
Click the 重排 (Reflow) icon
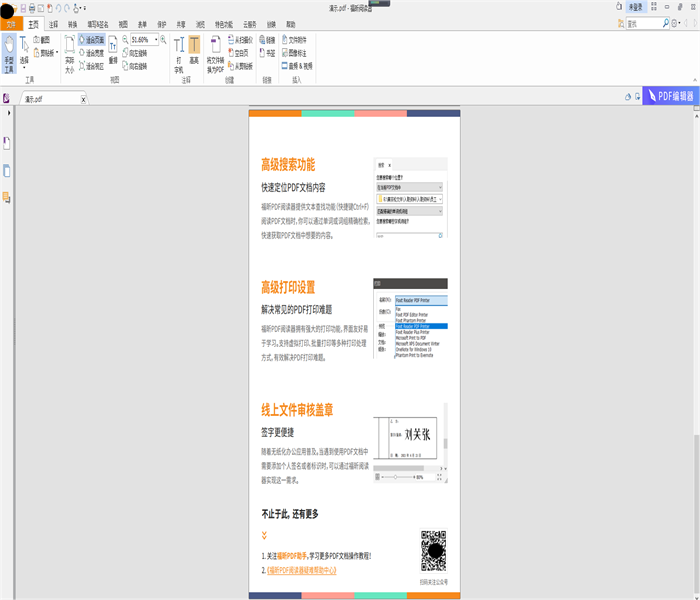(x=112, y=50)
